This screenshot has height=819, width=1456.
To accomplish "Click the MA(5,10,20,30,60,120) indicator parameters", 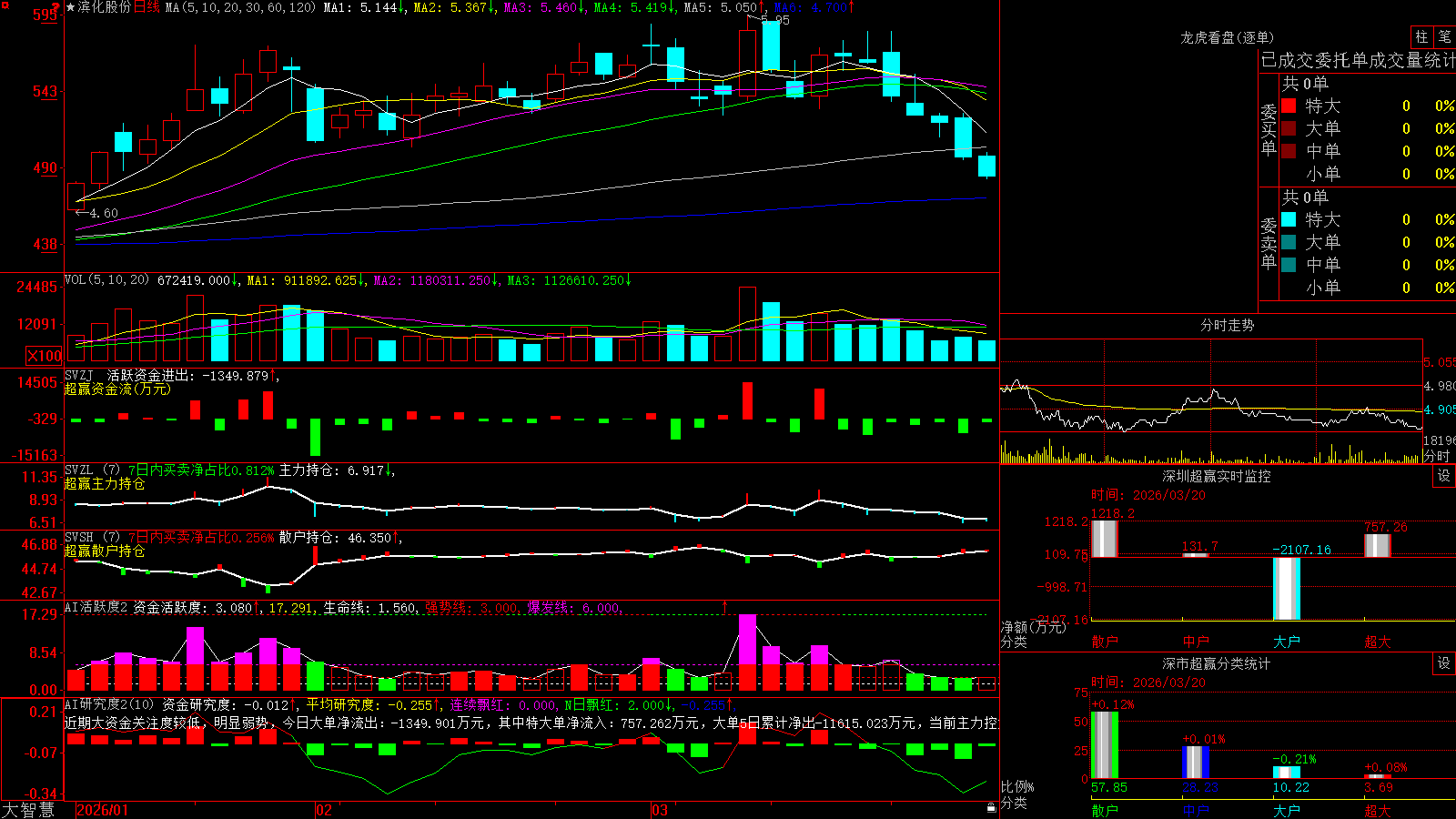I will click(240, 7).
